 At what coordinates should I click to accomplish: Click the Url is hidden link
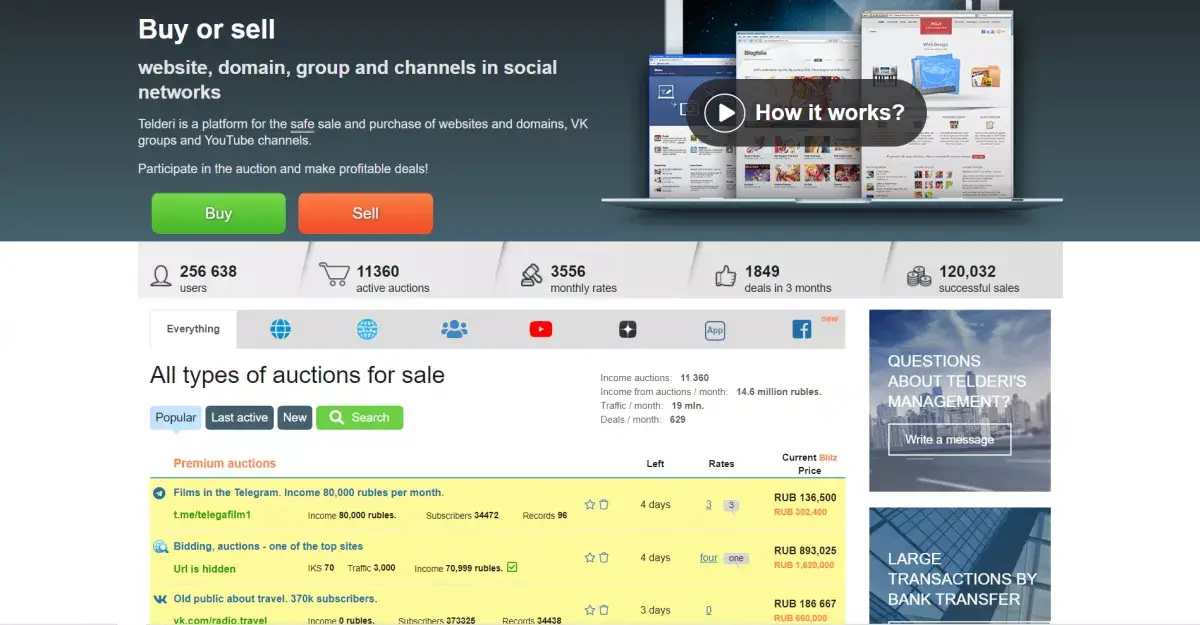pos(205,569)
